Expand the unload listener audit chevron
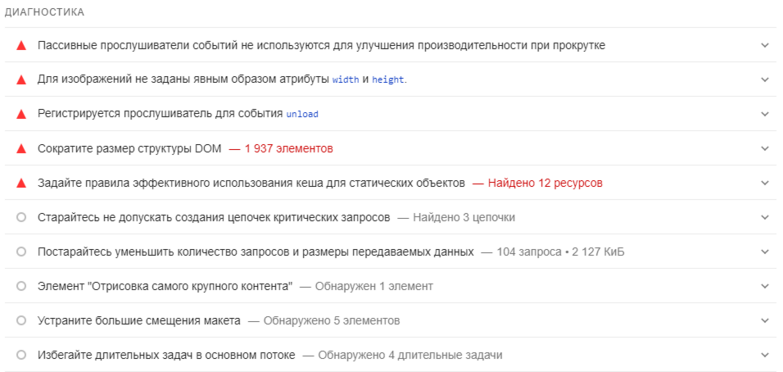 pyautogui.click(x=765, y=114)
